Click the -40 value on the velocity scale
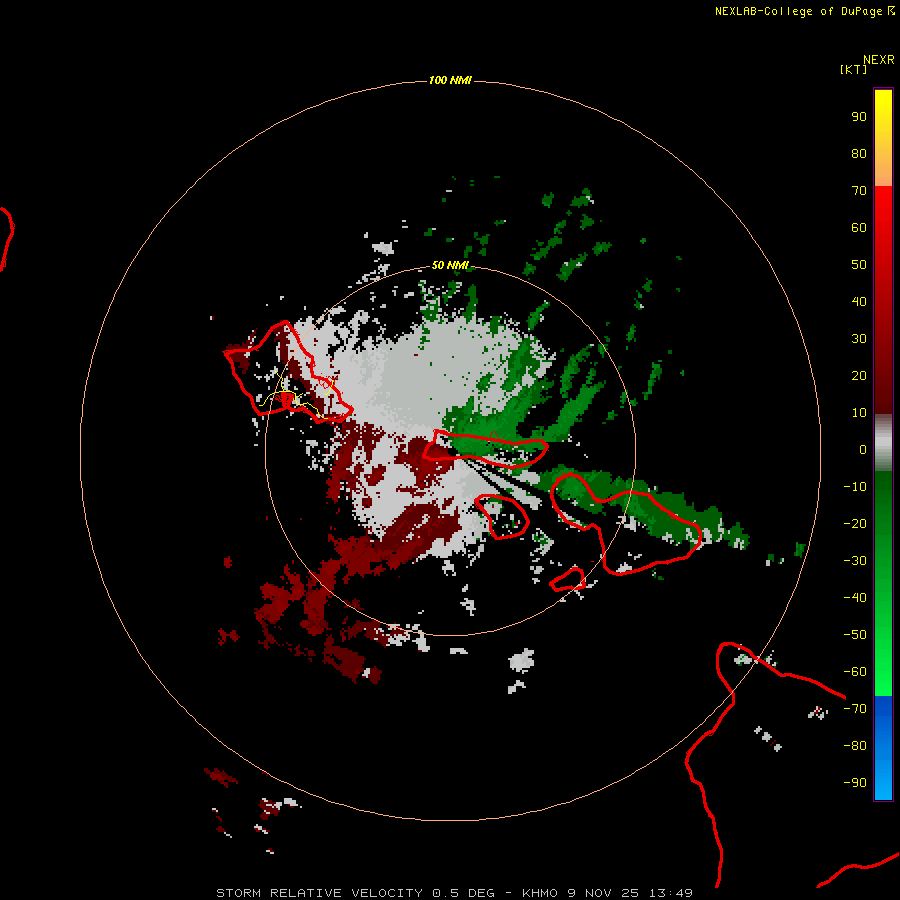This screenshot has width=900, height=900. point(855,598)
